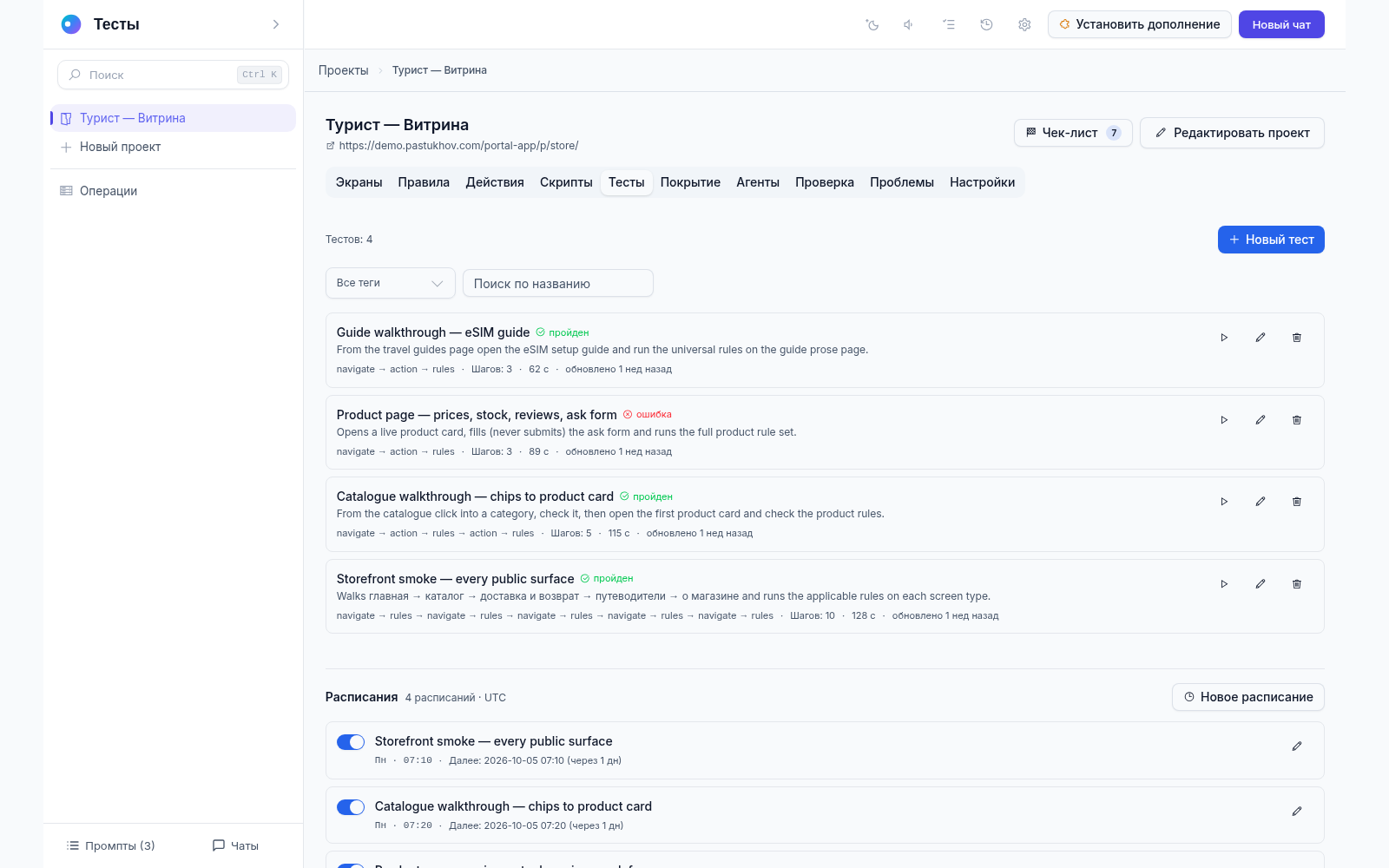Open settings gear icon in header
This screenshot has height=868, width=1389.
tap(1024, 24)
